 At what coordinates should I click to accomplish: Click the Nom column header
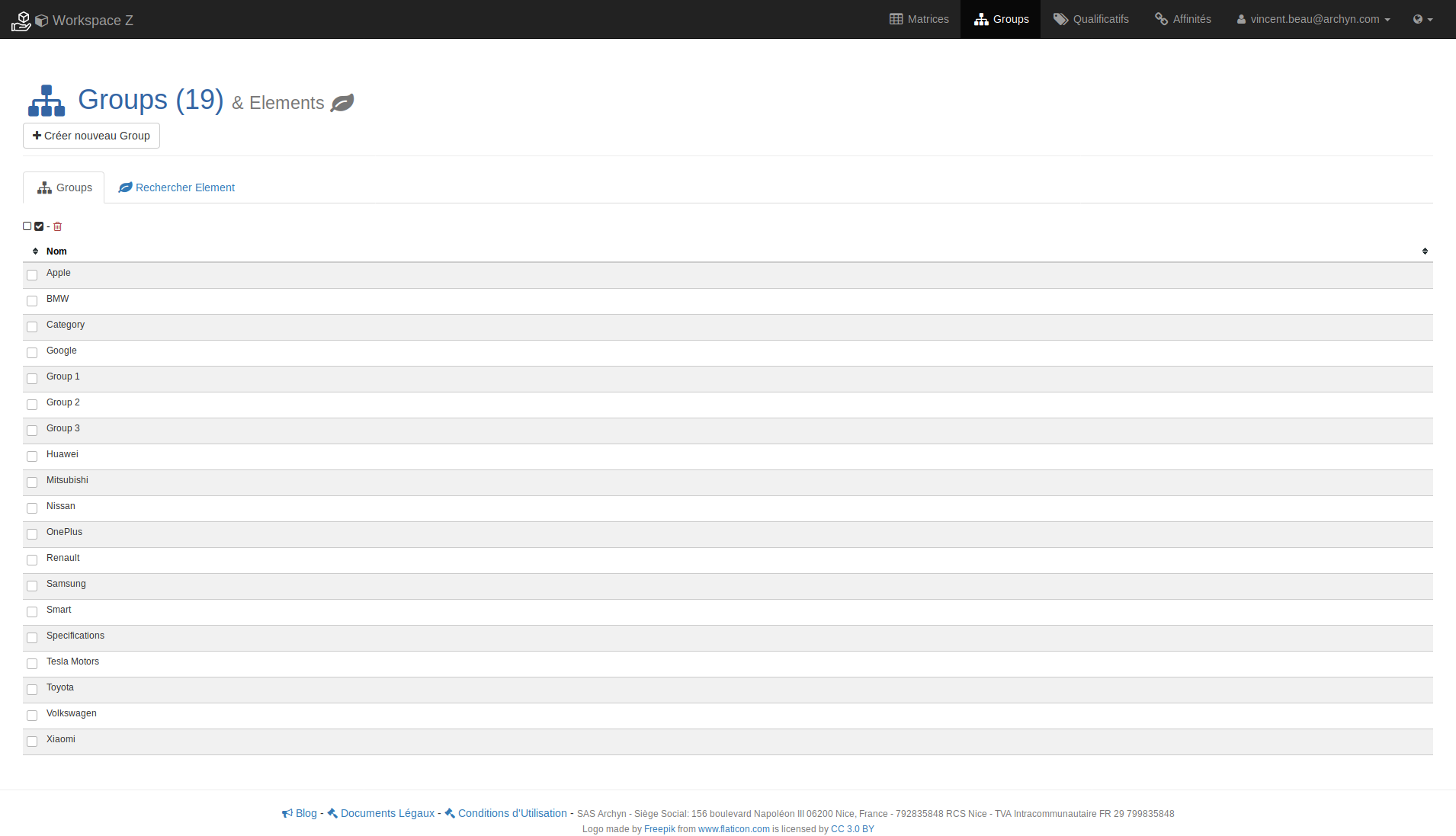pos(56,251)
